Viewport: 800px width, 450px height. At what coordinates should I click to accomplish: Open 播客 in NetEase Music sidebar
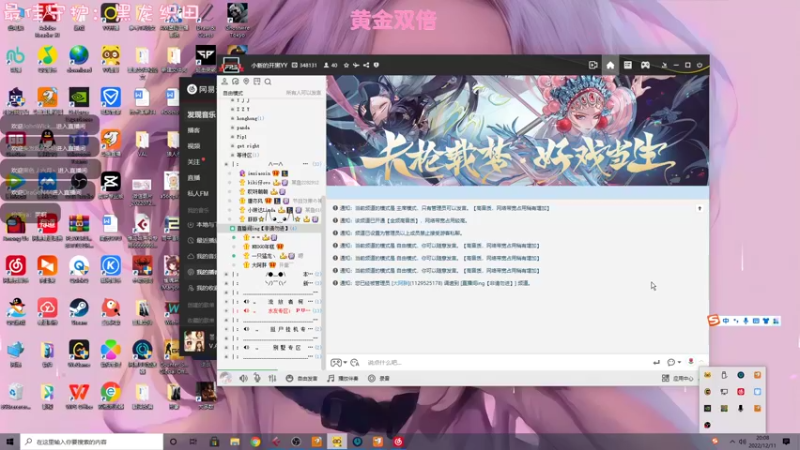tap(193, 130)
